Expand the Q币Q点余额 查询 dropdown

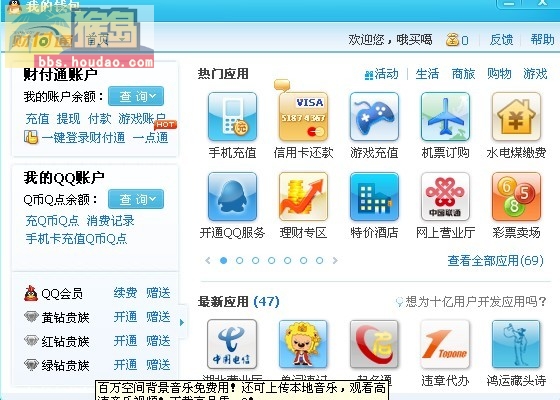pos(136,199)
